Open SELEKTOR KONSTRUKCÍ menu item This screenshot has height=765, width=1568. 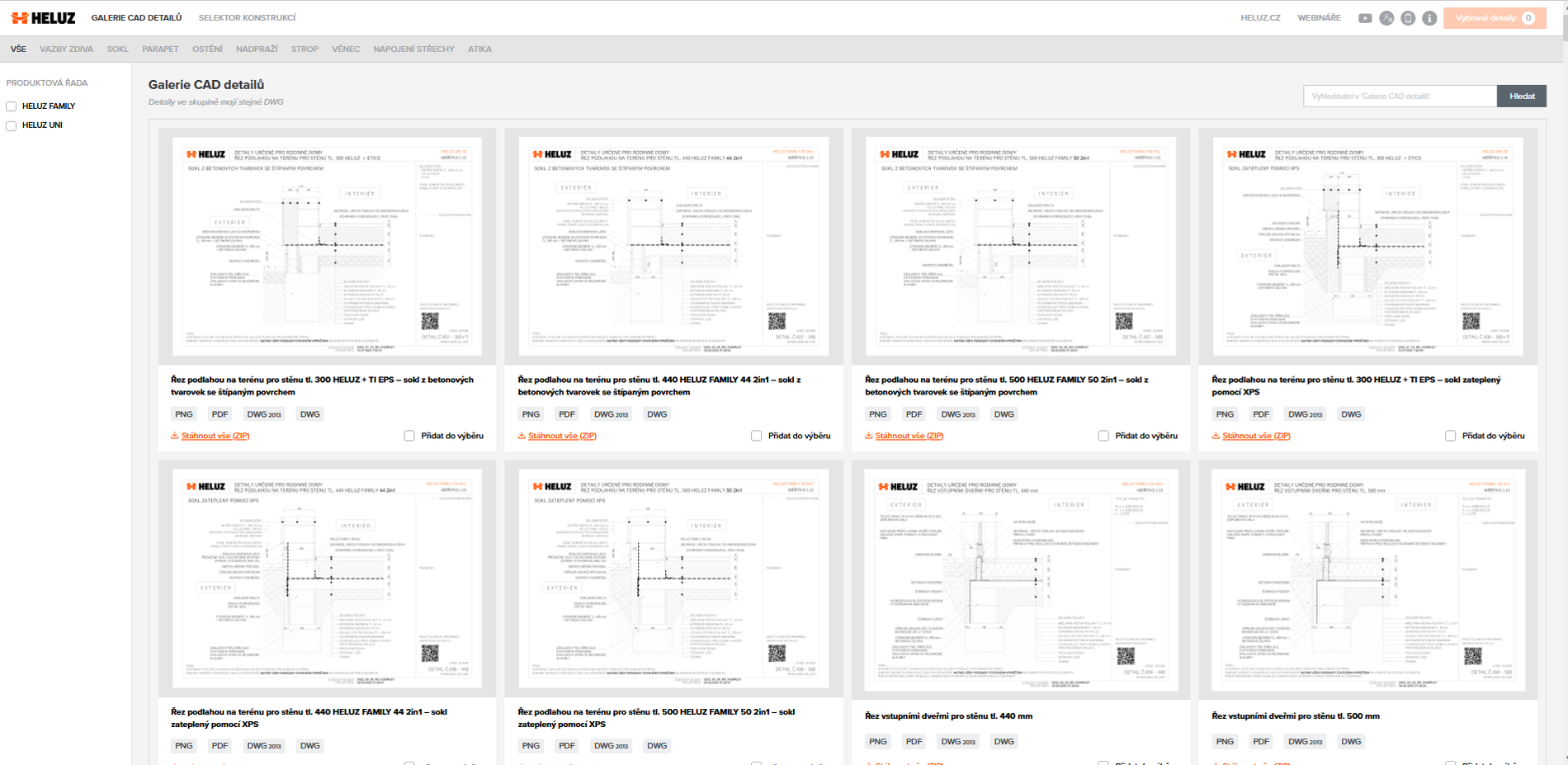247,18
